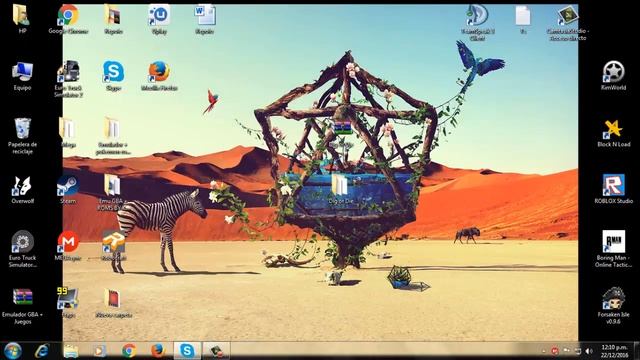Open Windows Media Player from the taskbar

click(x=99, y=351)
